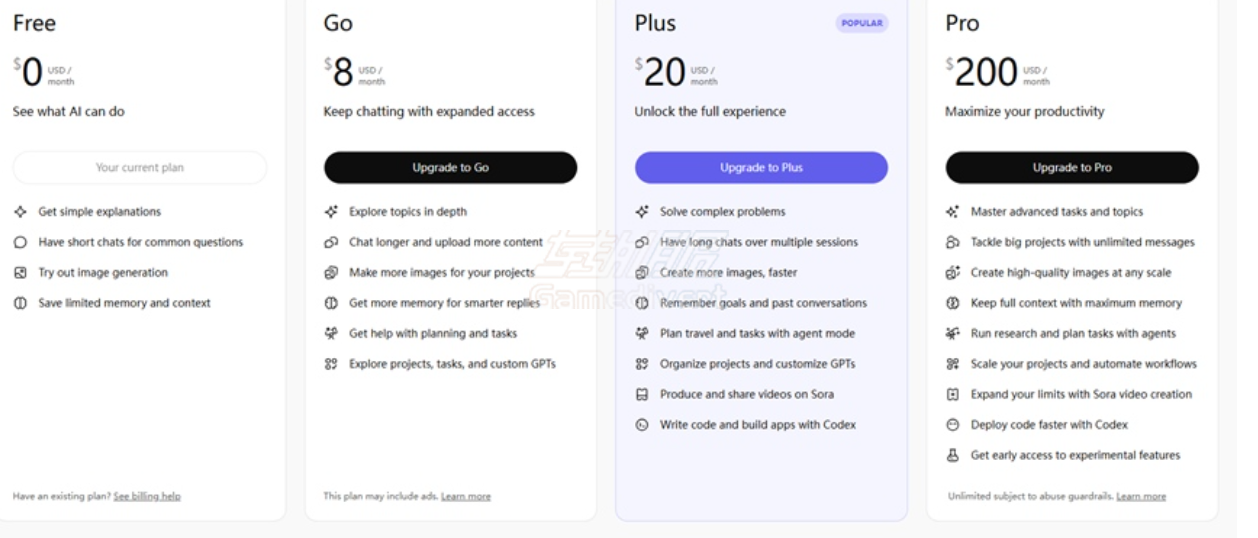Open Learn more link about ads

pyautogui.click(x=466, y=496)
